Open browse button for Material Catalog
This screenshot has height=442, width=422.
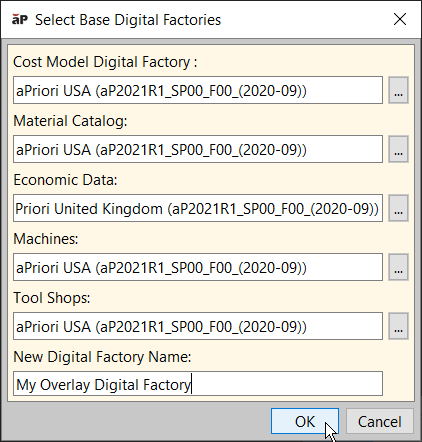click(398, 149)
